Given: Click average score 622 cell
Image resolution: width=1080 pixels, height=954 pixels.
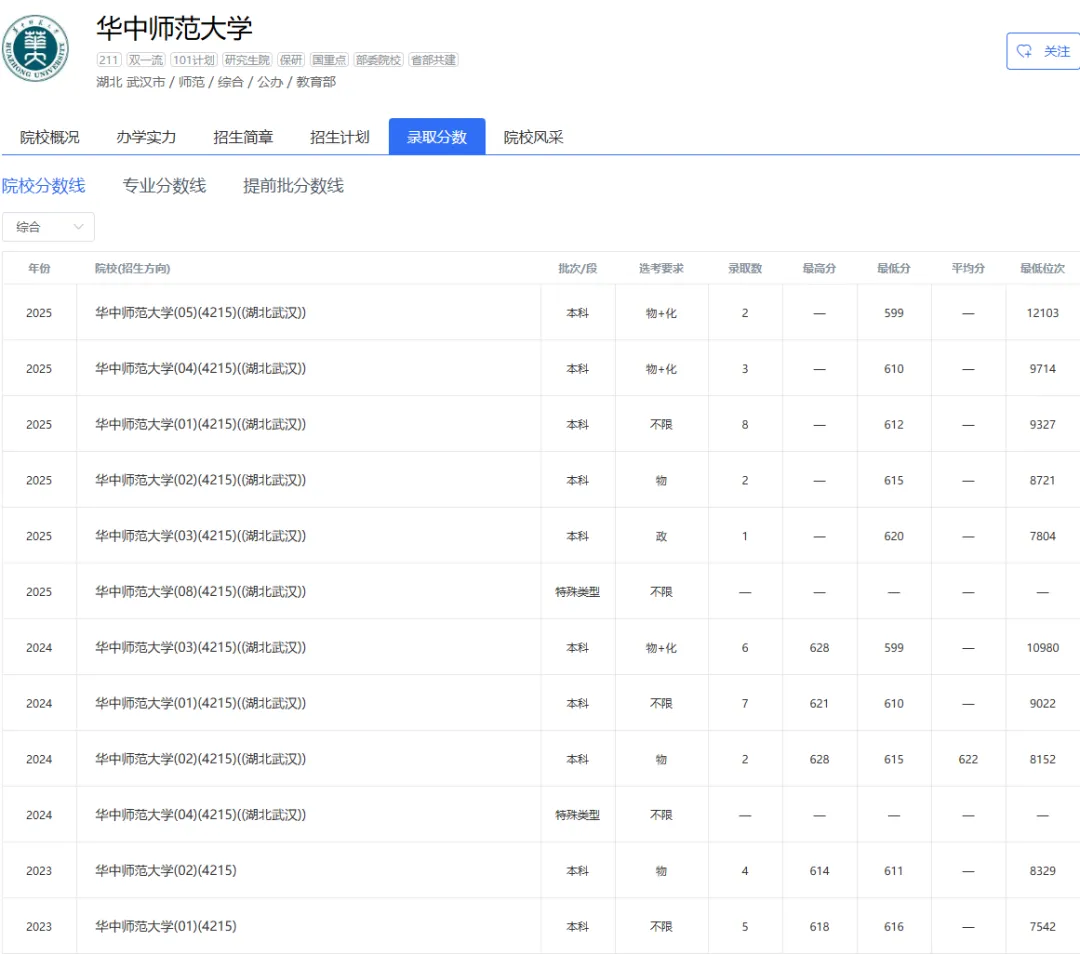Looking at the screenshot, I should pyautogui.click(x=968, y=759).
